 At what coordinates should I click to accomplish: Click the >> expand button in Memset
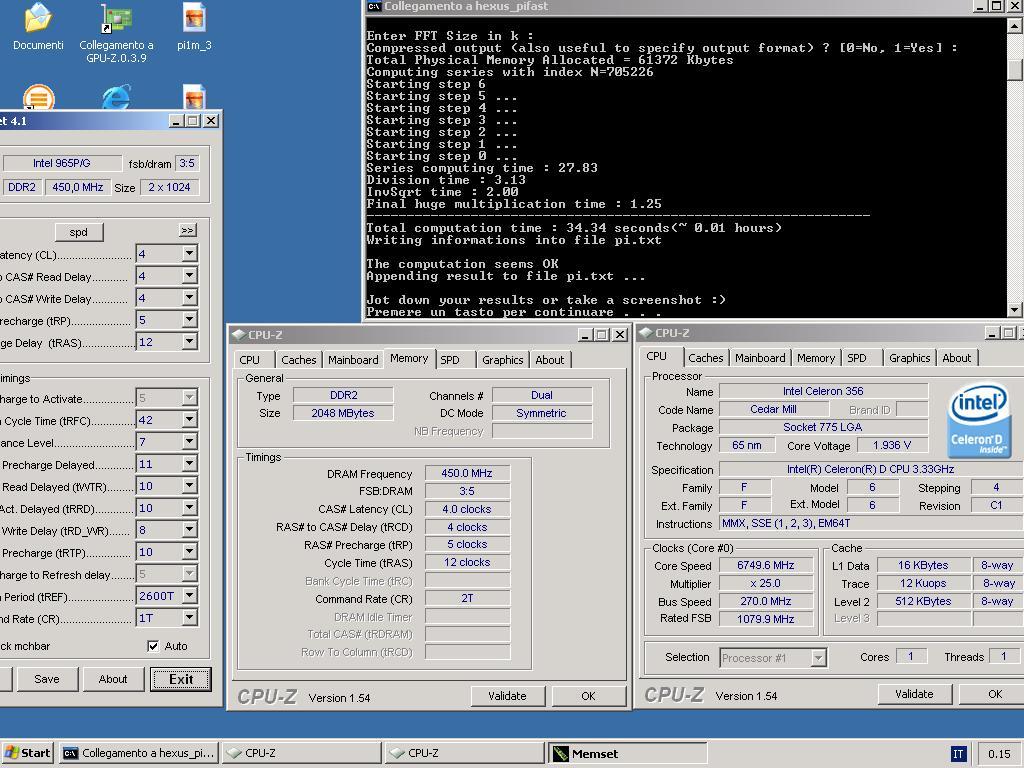(187, 231)
